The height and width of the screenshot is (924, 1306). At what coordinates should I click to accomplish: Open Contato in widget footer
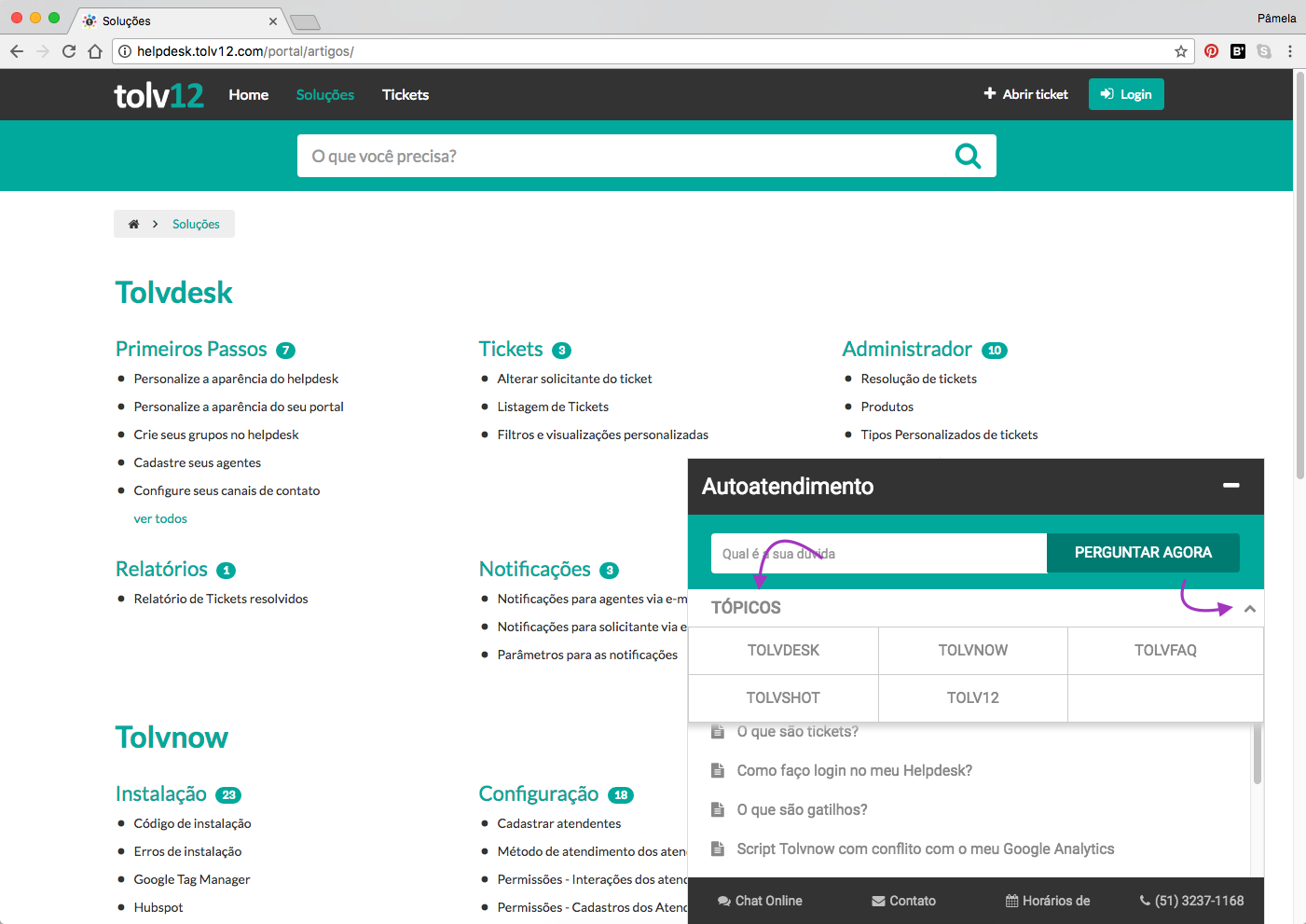tap(903, 901)
